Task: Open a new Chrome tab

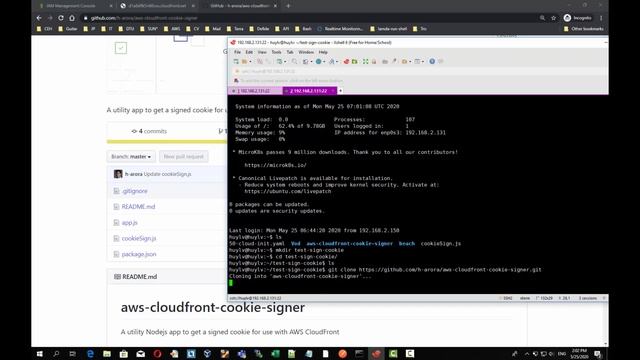Action: tap(288, 6)
